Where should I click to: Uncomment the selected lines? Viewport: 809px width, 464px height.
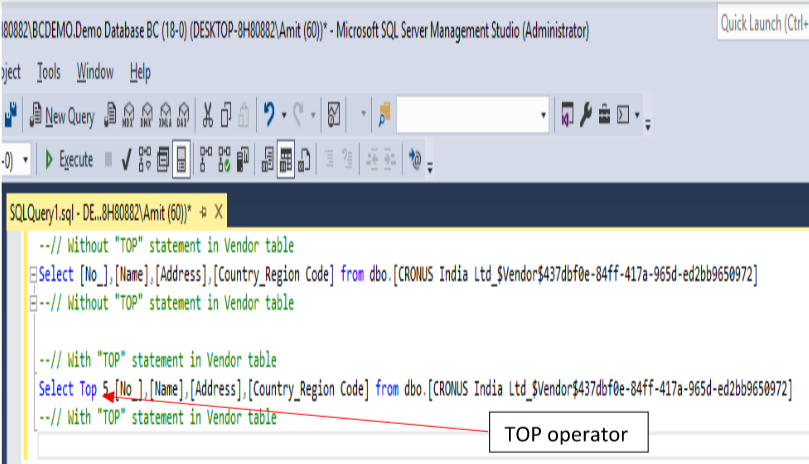tap(348, 159)
